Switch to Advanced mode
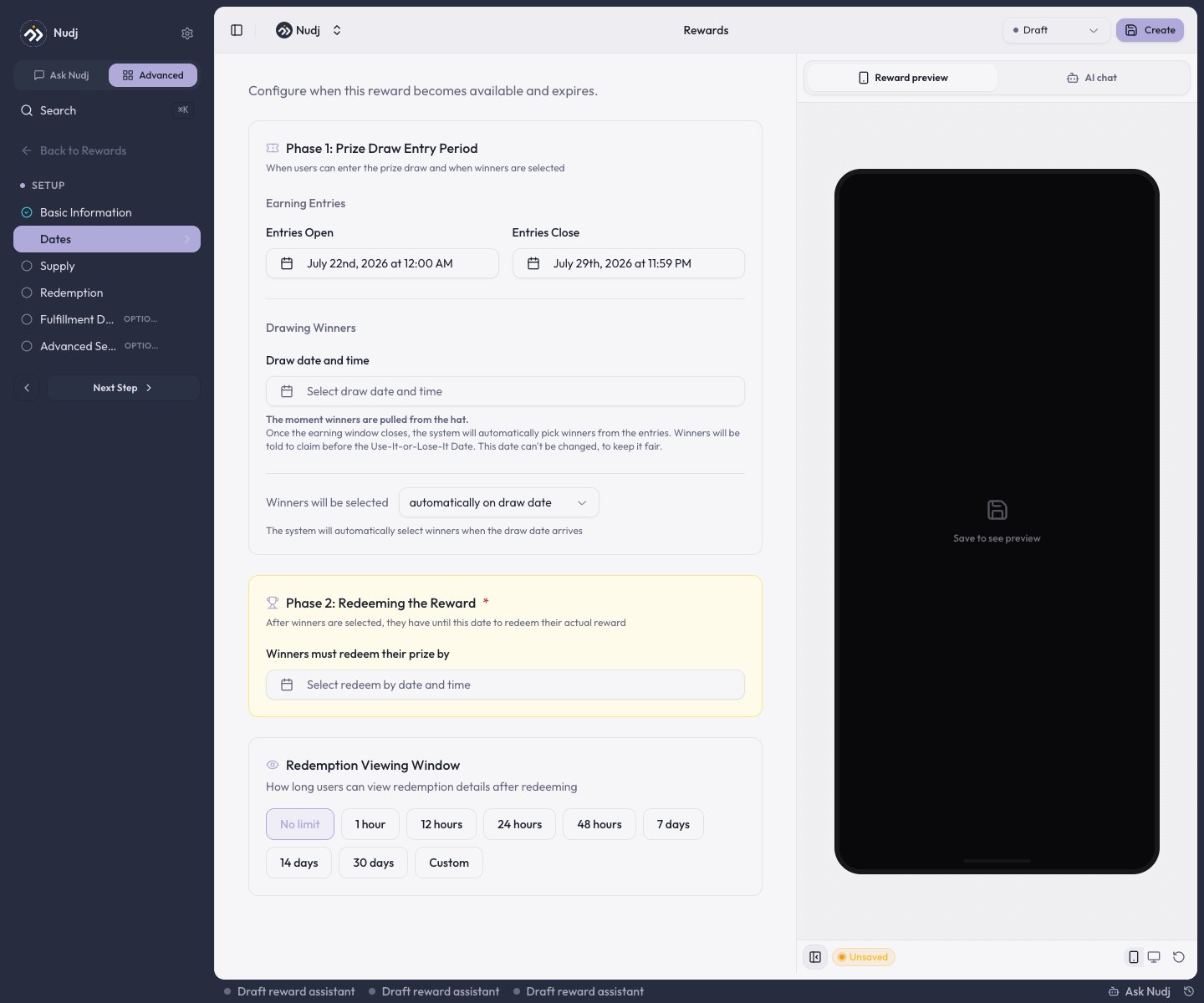Viewport: 1204px width, 1003px height. click(153, 75)
